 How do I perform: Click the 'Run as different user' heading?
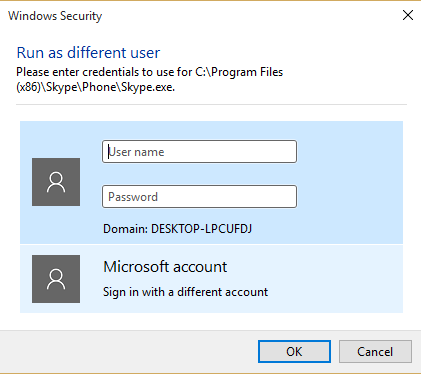(x=88, y=53)
